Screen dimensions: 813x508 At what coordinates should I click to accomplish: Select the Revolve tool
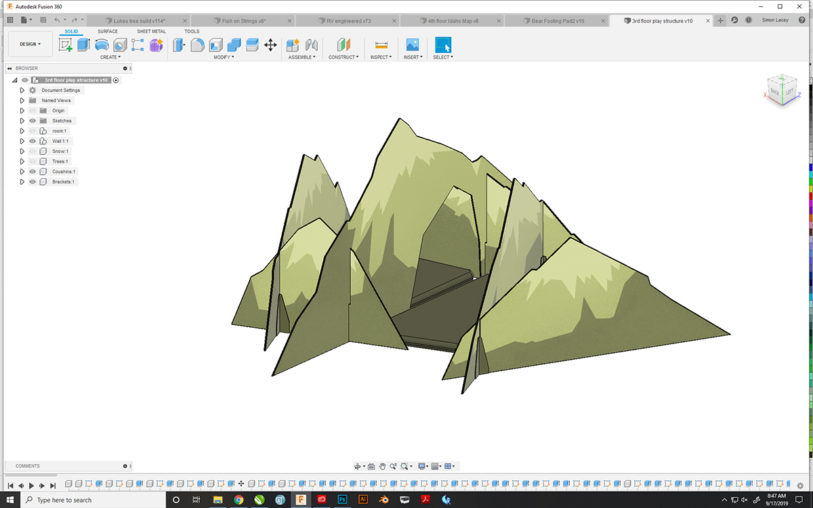click(102, 45)
